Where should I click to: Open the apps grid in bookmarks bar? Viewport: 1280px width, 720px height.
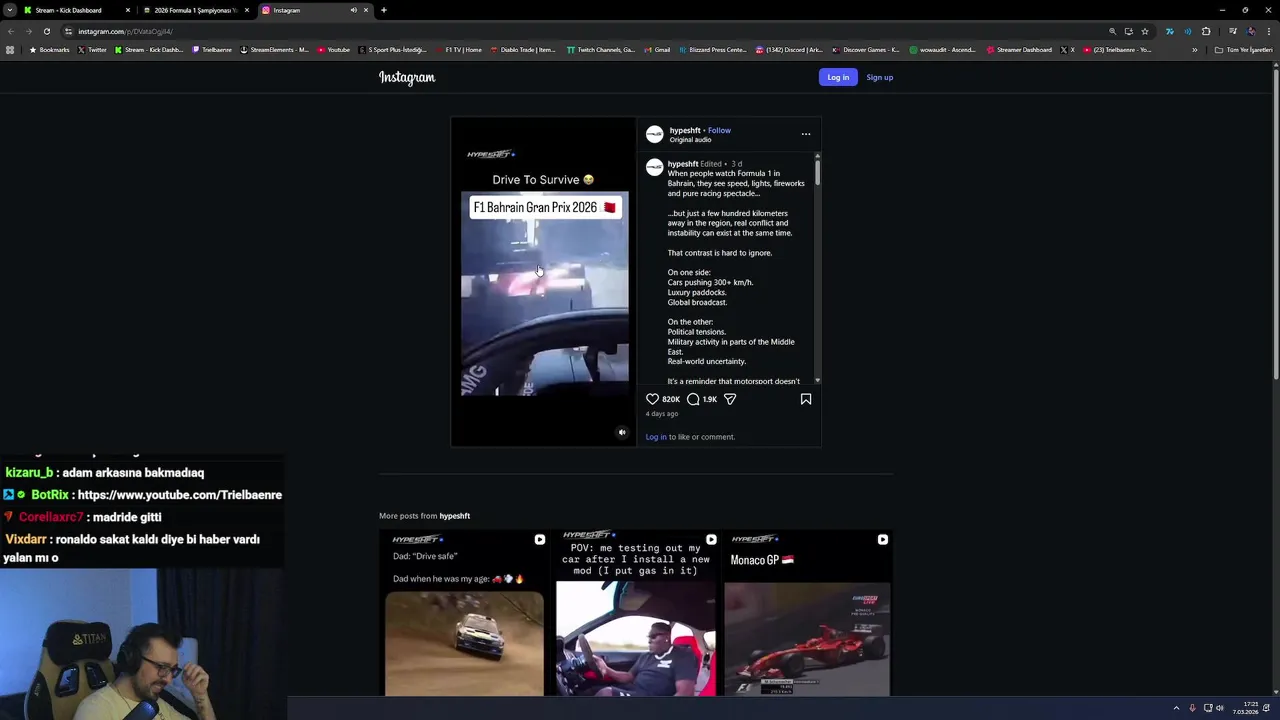(x=10, y=50)
